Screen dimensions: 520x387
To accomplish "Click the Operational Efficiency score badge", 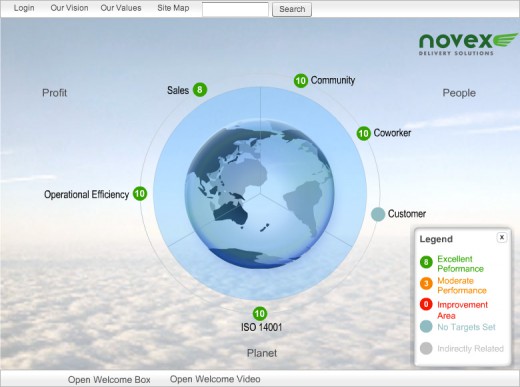I will (x=140, y=194).
